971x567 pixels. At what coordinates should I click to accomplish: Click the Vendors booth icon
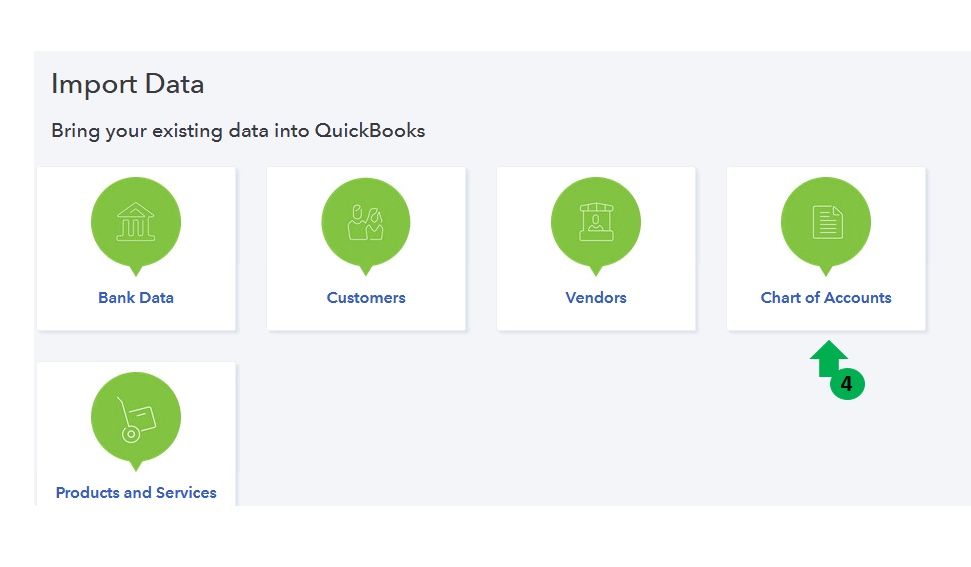point(596,222)
